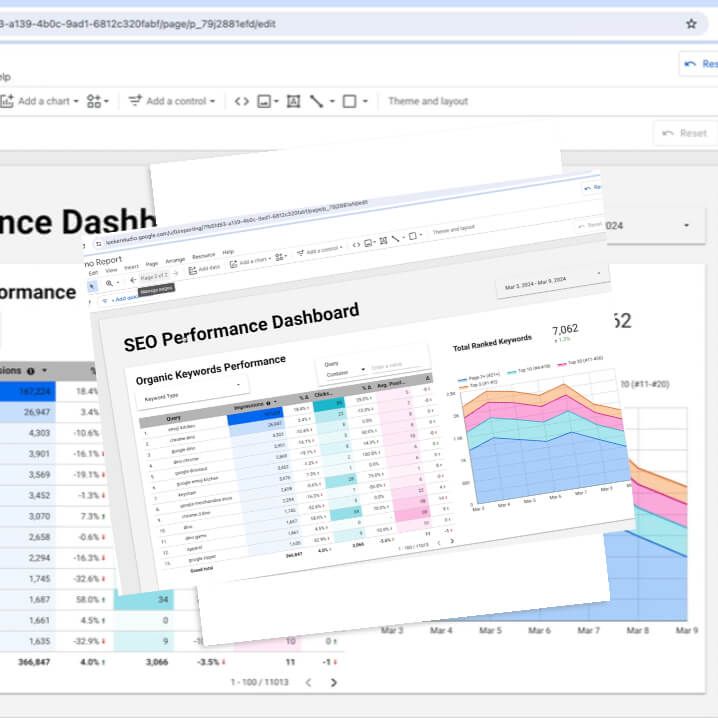Click site info icon in tilted screenshot address bar
This screenshot has height=718, width=718.
[x=98, y=244]
